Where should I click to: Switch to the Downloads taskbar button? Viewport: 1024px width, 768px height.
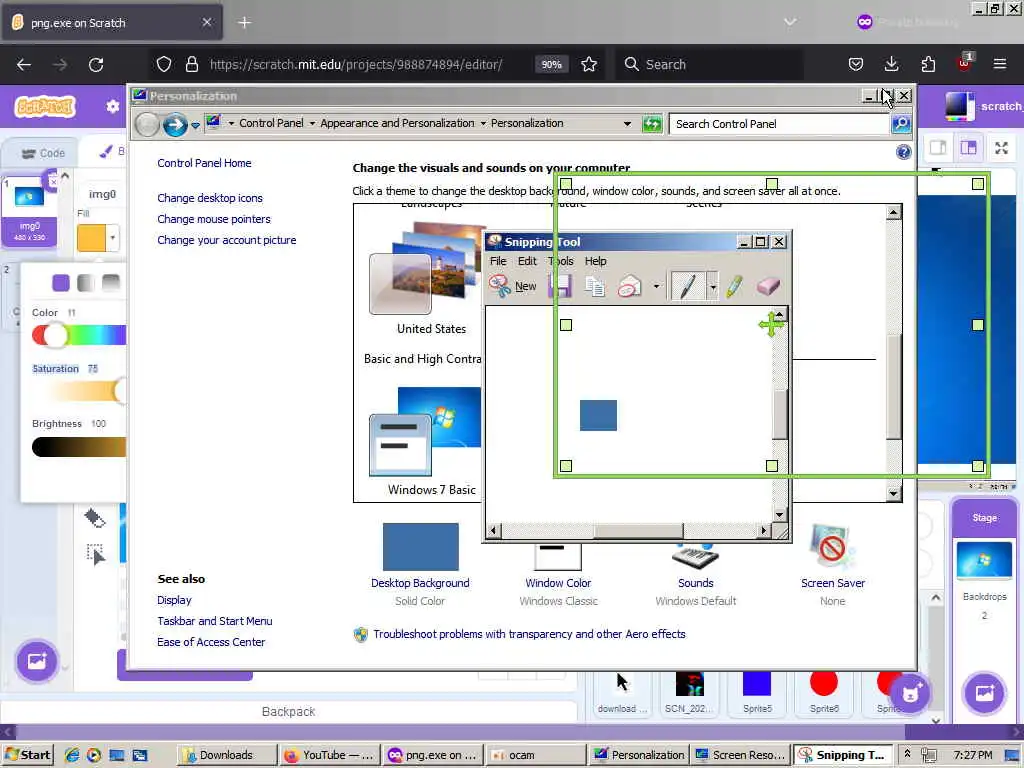tap(226, 755)
